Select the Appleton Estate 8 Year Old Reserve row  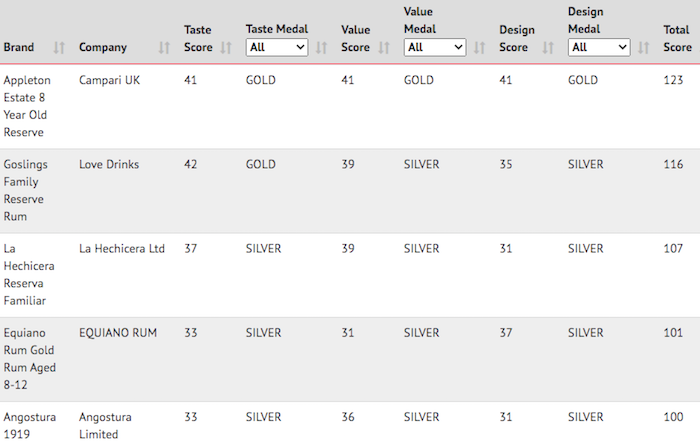350,106
